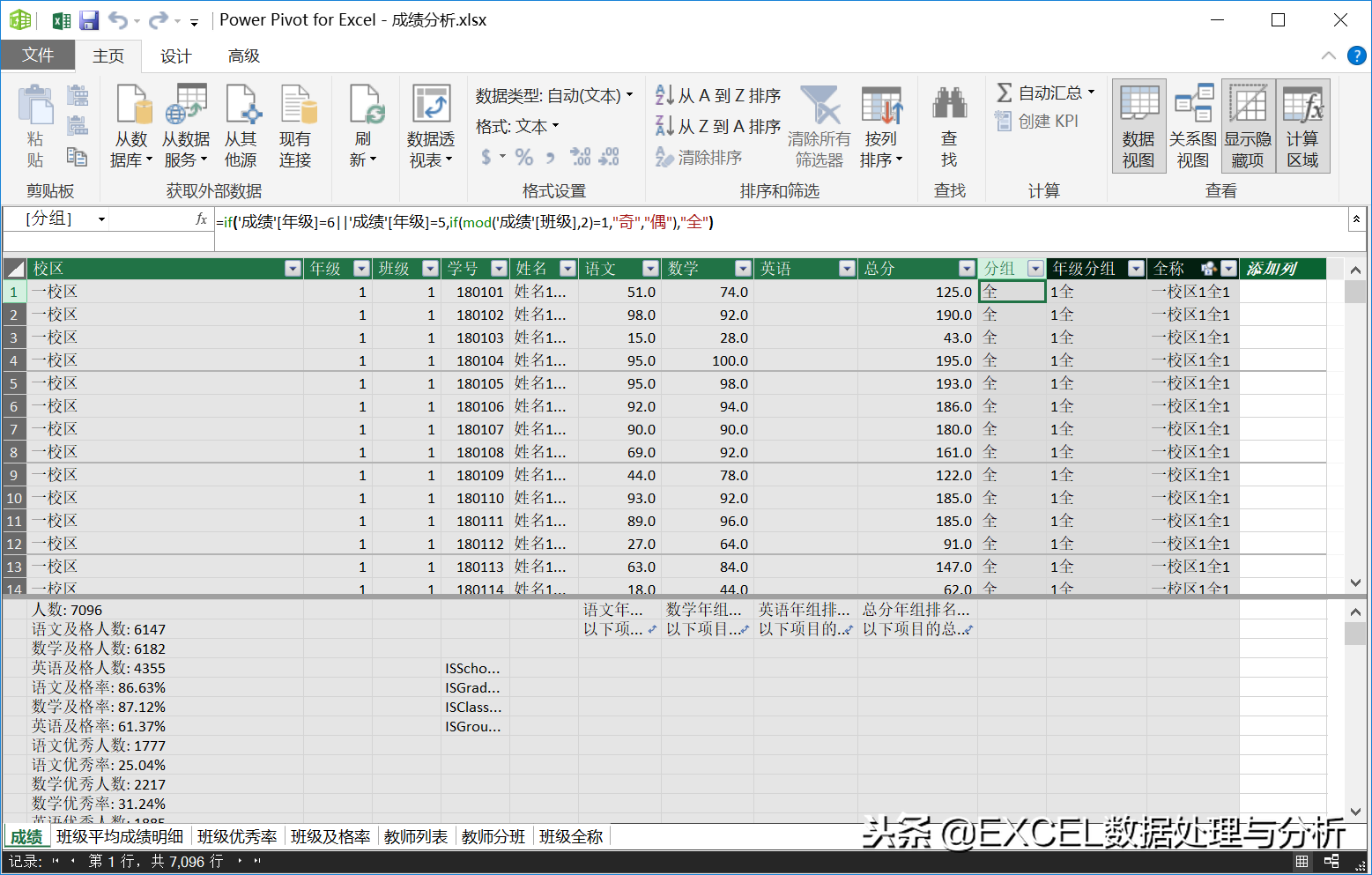Open 校区 column filter dropdown
The width and height of the screenshot is (1372, 875).
pos(293,269)
